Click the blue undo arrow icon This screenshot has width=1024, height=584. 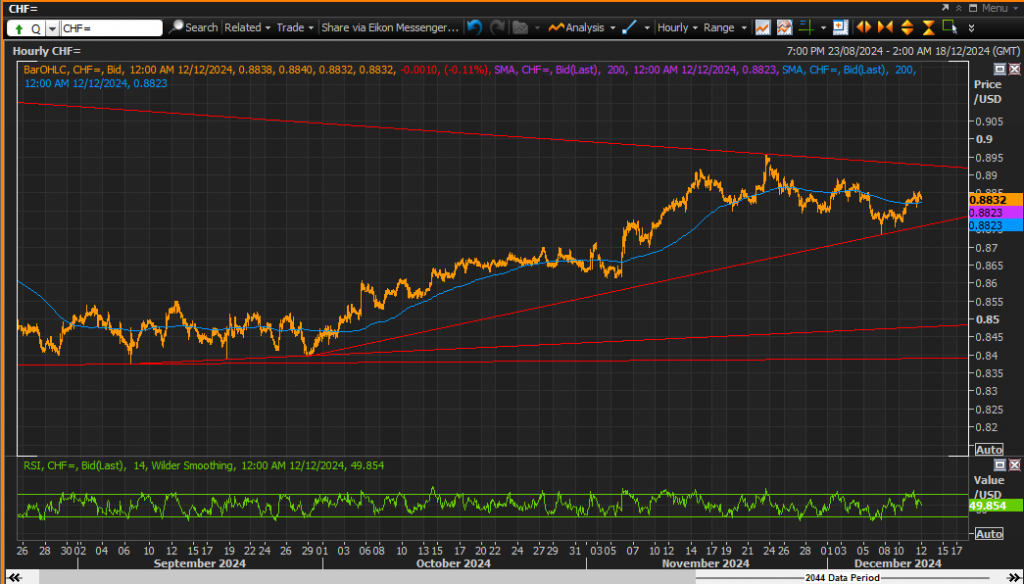(x=474, y=27)
